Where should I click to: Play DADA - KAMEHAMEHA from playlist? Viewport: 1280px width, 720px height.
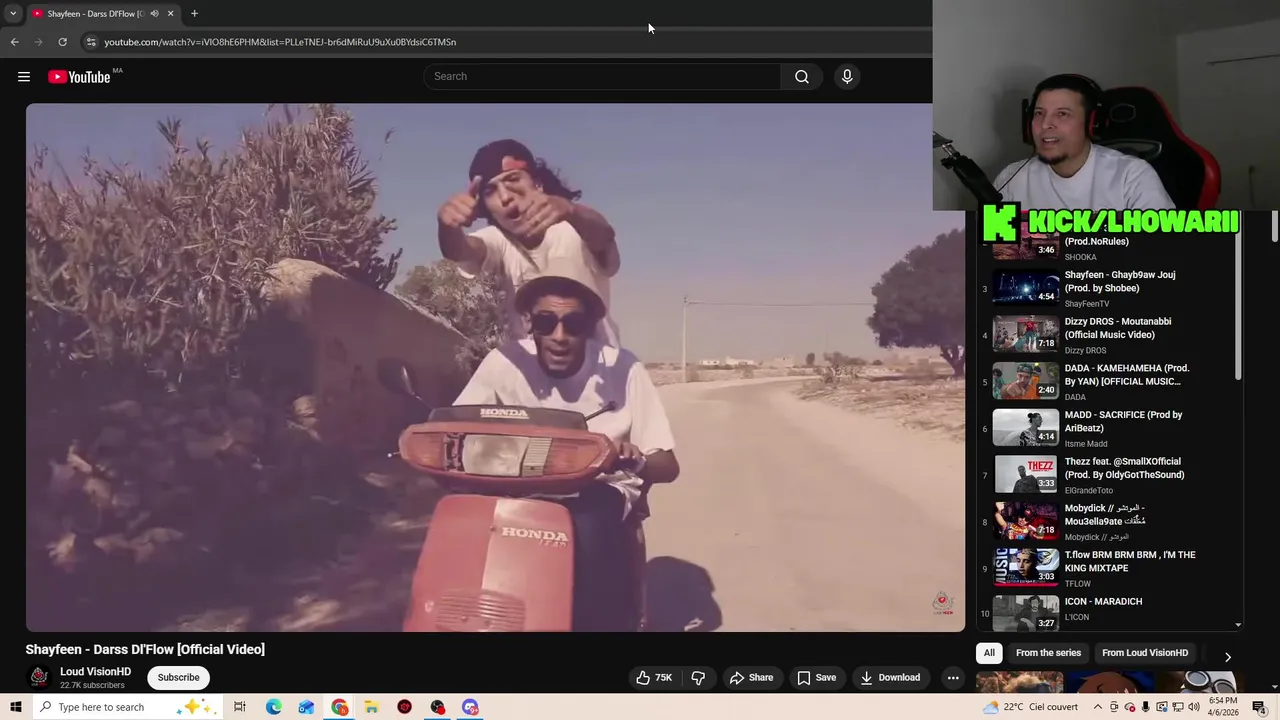[1108, 381]
